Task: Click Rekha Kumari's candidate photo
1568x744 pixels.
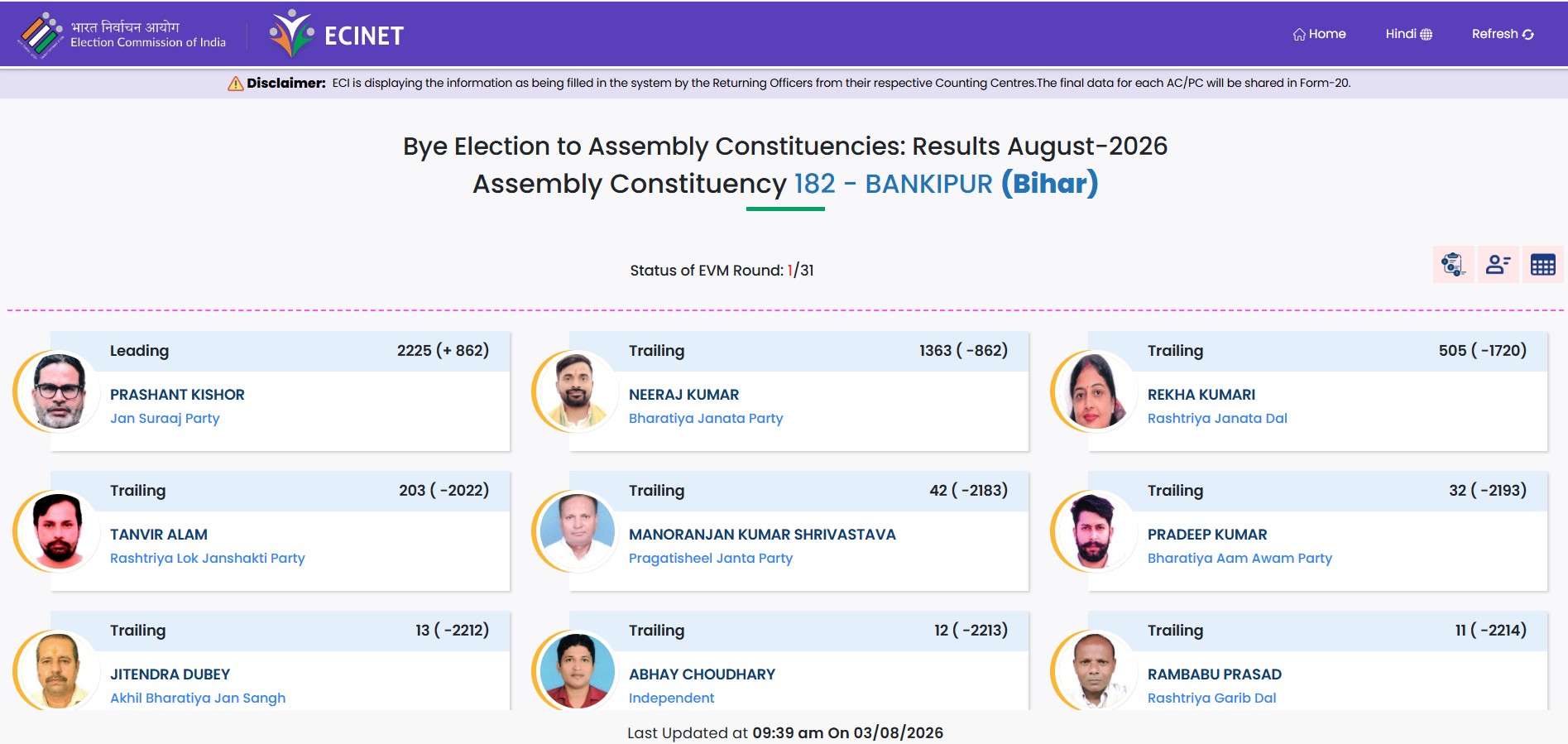Action: tap(1096, 391)
